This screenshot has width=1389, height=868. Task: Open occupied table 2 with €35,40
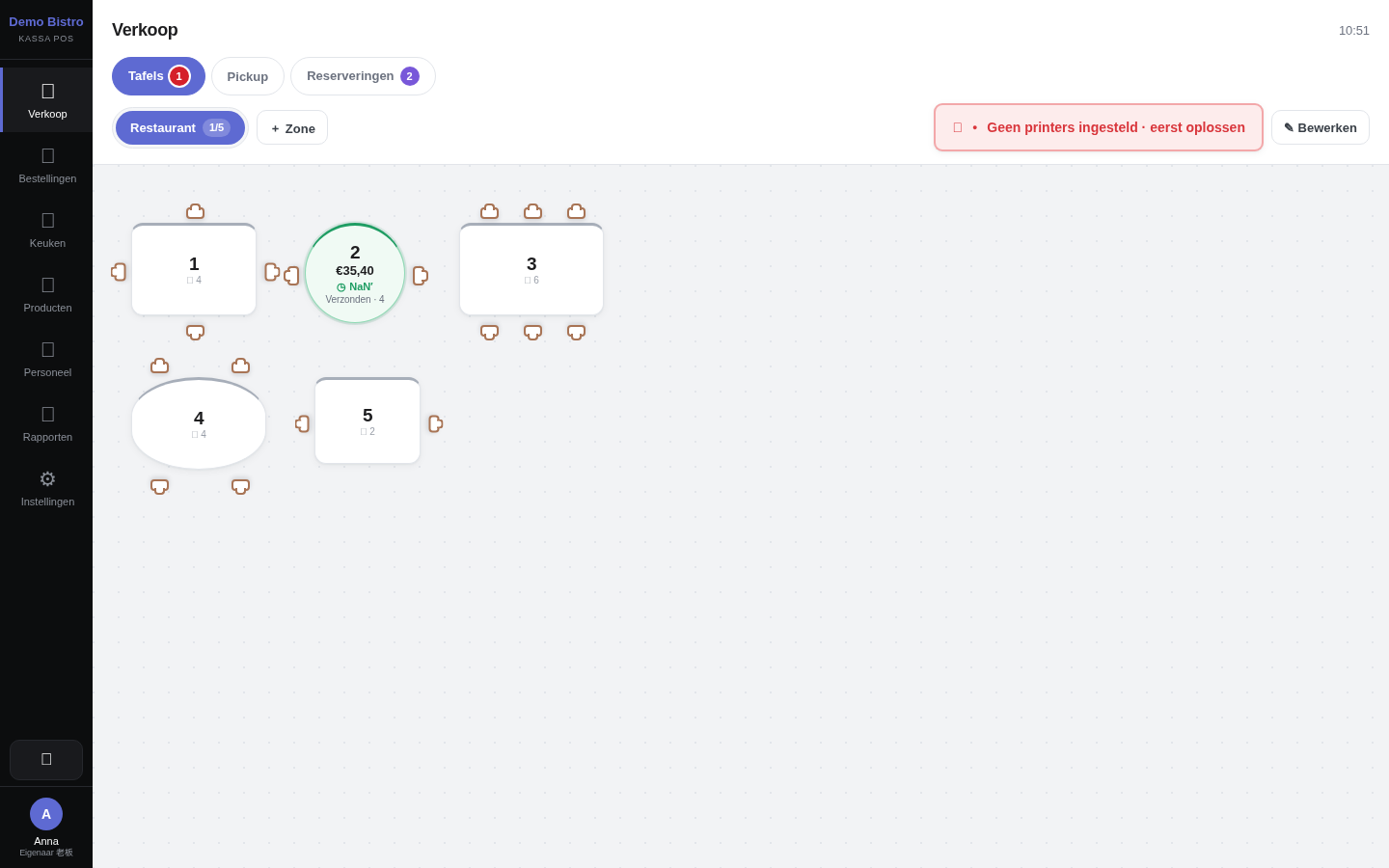click(355, 273)
